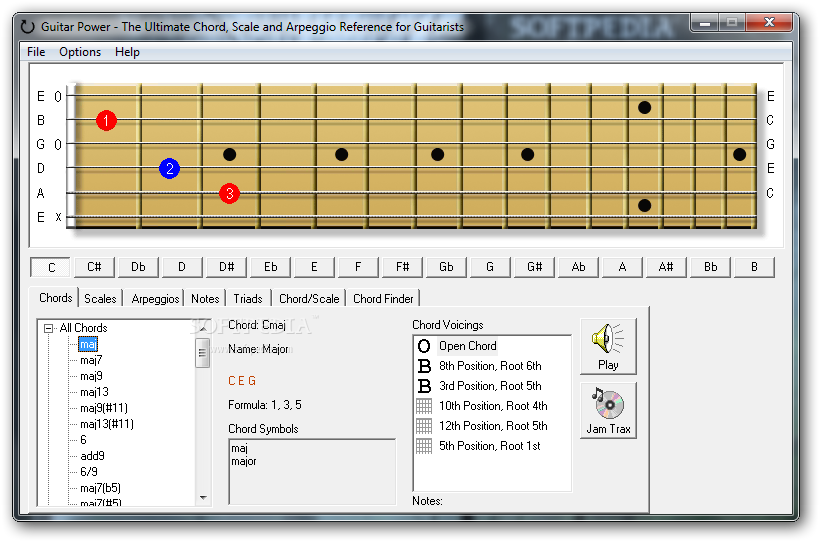Click the grid icon for 12th Position voicing

point(424,425)
